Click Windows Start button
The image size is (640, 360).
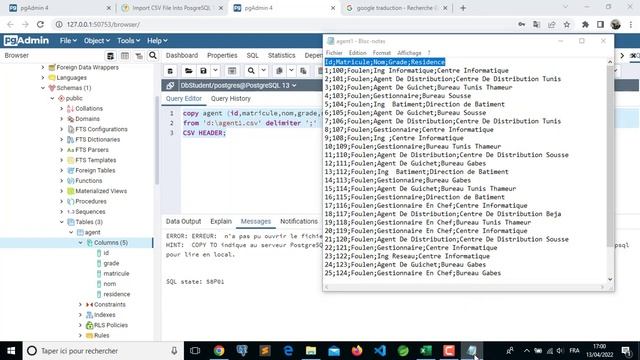[x=11, y=351]
